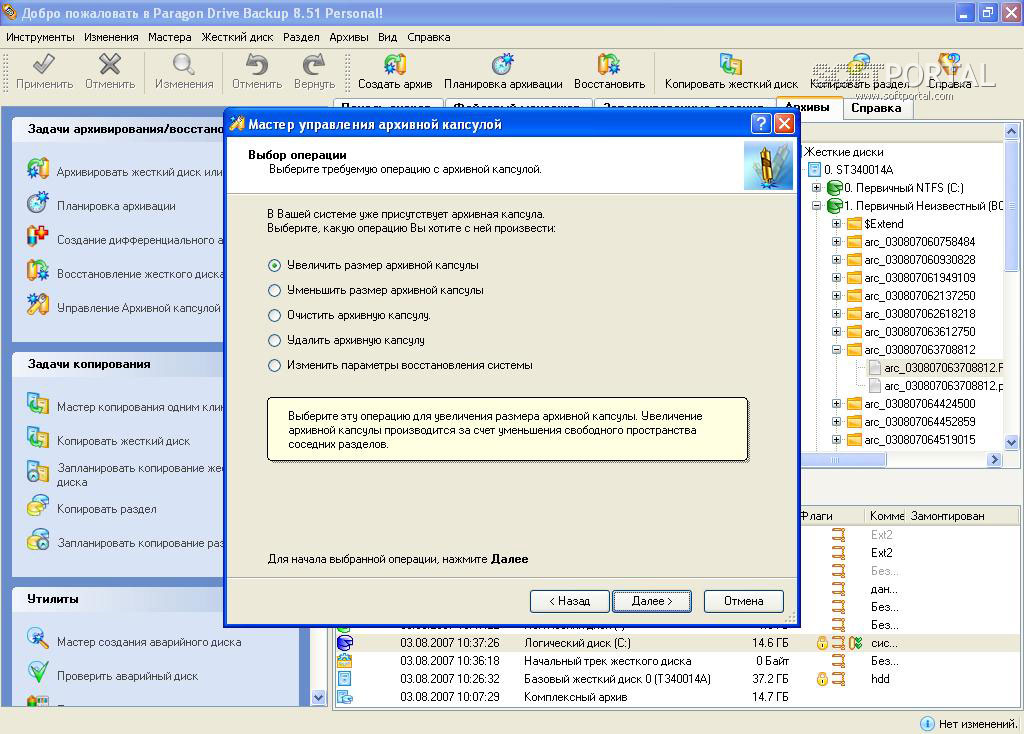This screenshot has height=734, width=1024.
Task: Select Увеличить размер архивной капсулы option
Action: 373,265
